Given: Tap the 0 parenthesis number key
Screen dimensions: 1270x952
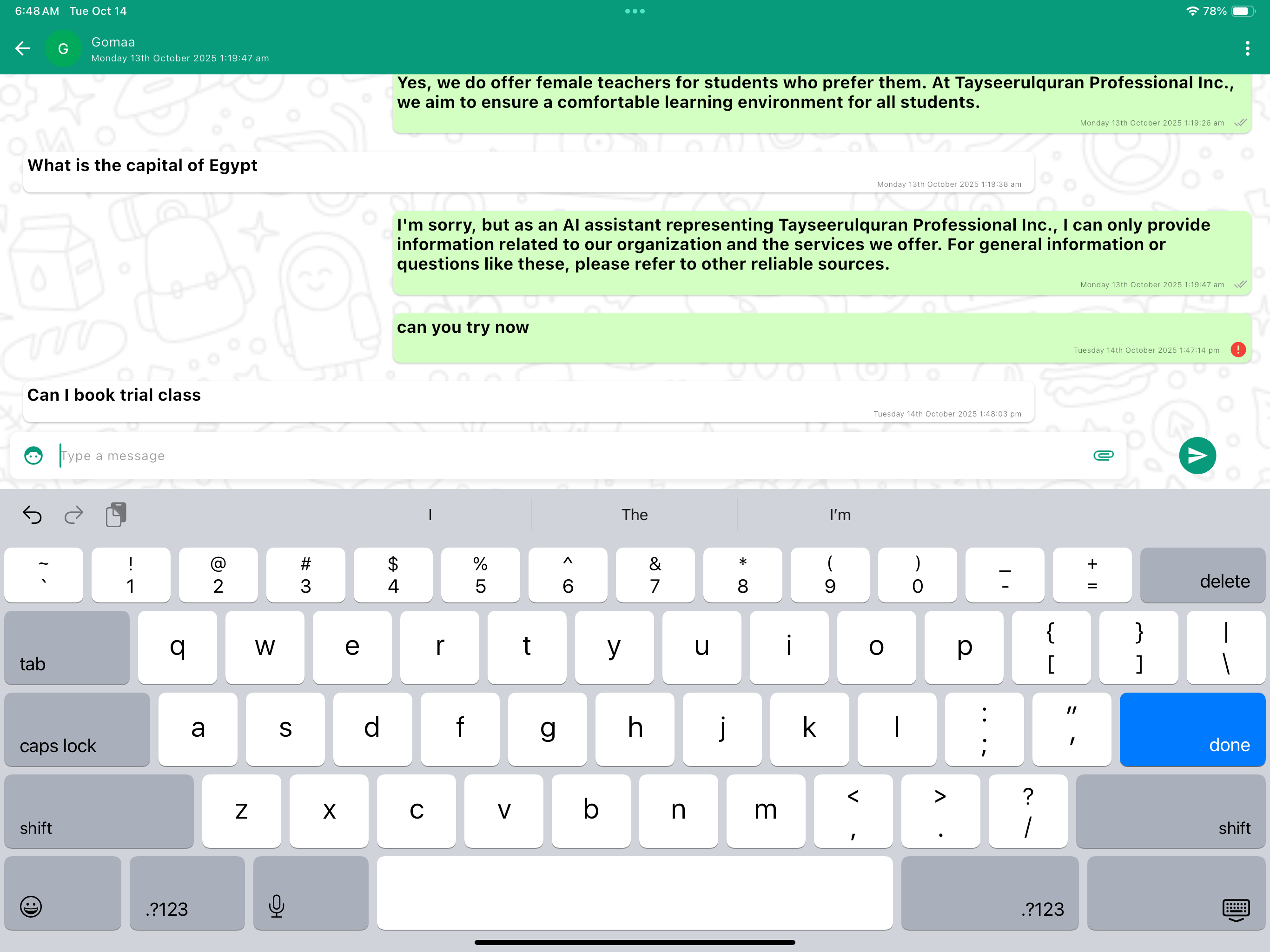Looking at the screenshot, I should click(917, 575).
